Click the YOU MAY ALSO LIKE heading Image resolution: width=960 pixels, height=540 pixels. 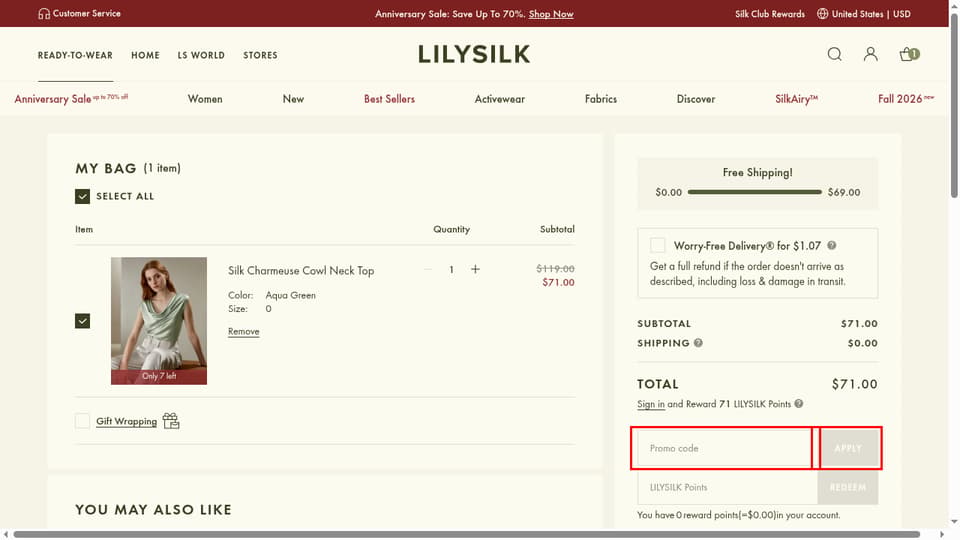coord(153,509)
